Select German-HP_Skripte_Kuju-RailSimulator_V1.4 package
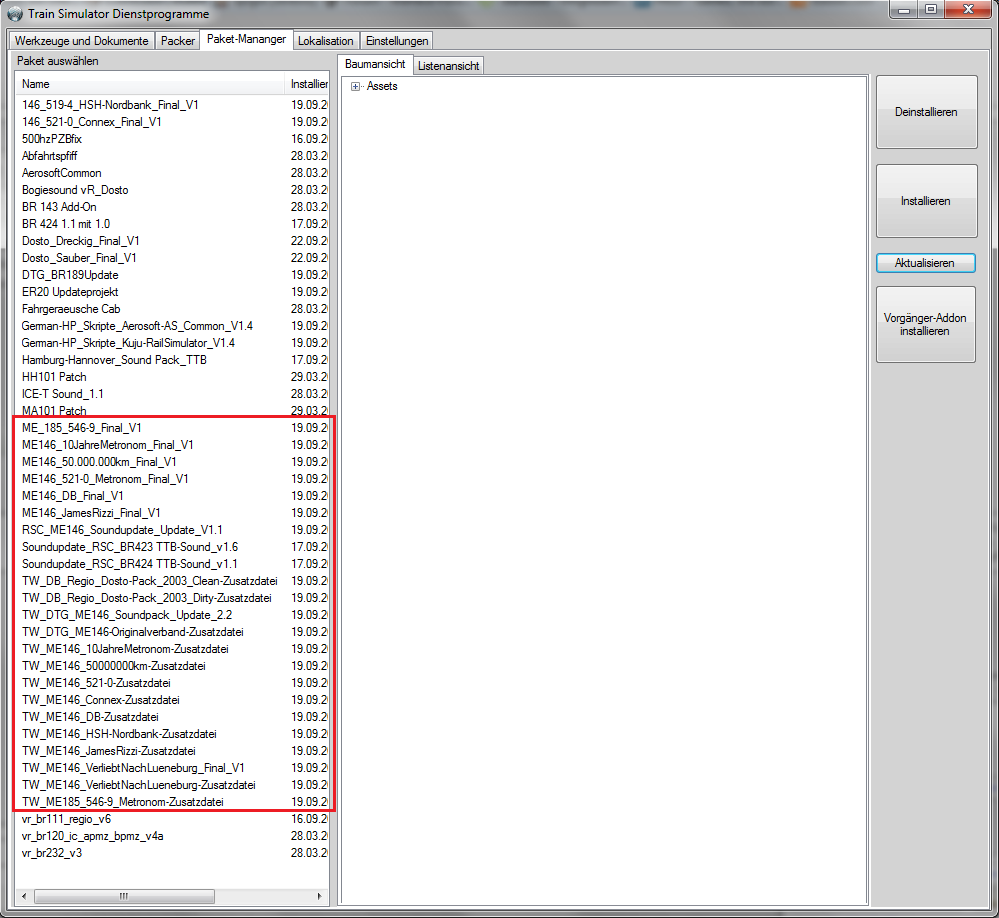 point(128,343)
